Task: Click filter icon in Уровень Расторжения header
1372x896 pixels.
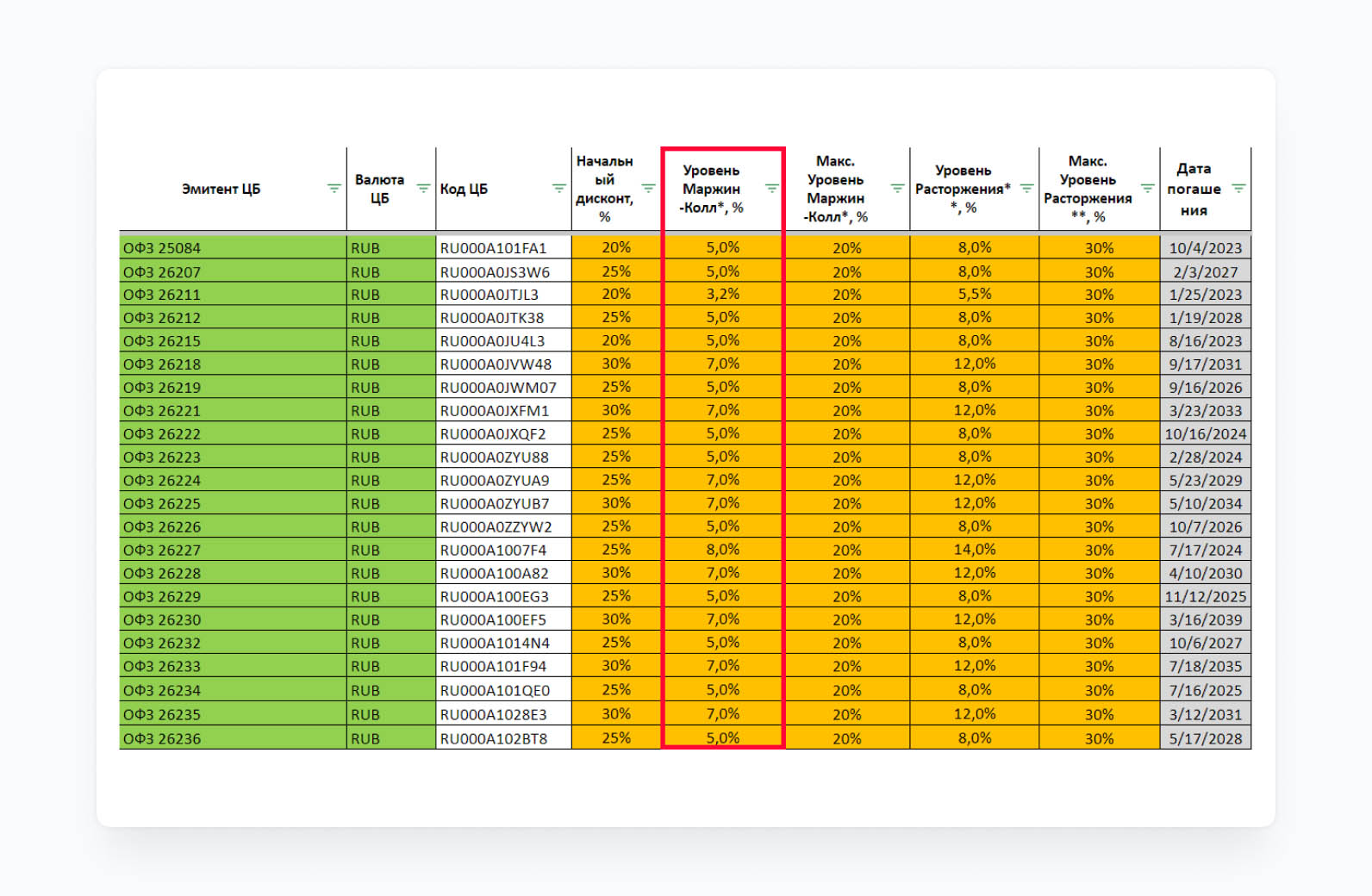Action: tap(1026, 189)
